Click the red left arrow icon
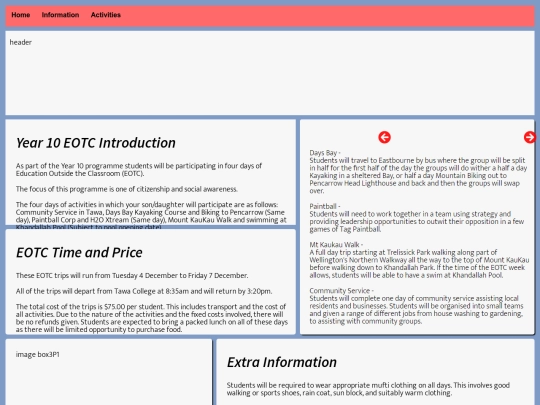 [x=384, y=137]
